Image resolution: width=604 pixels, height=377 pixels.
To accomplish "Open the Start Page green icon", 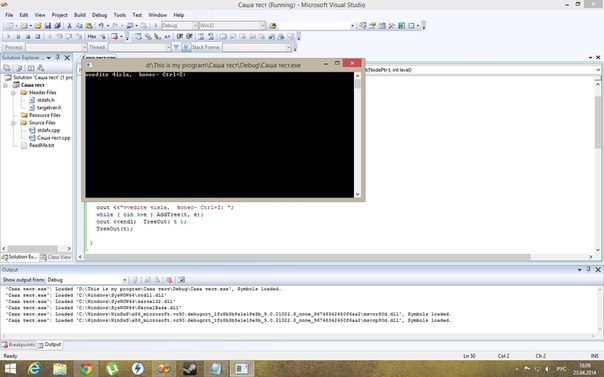I will click(x=401, y=26).
